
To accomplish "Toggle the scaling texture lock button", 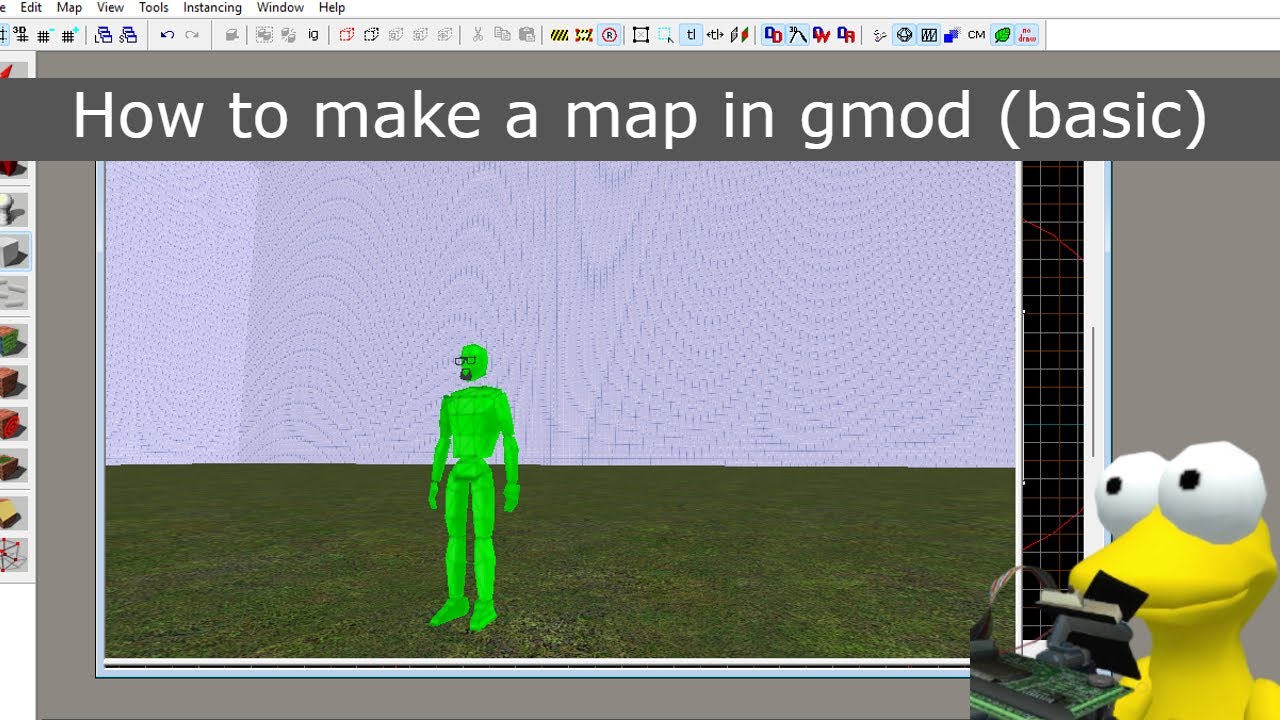I will point(715,35).
